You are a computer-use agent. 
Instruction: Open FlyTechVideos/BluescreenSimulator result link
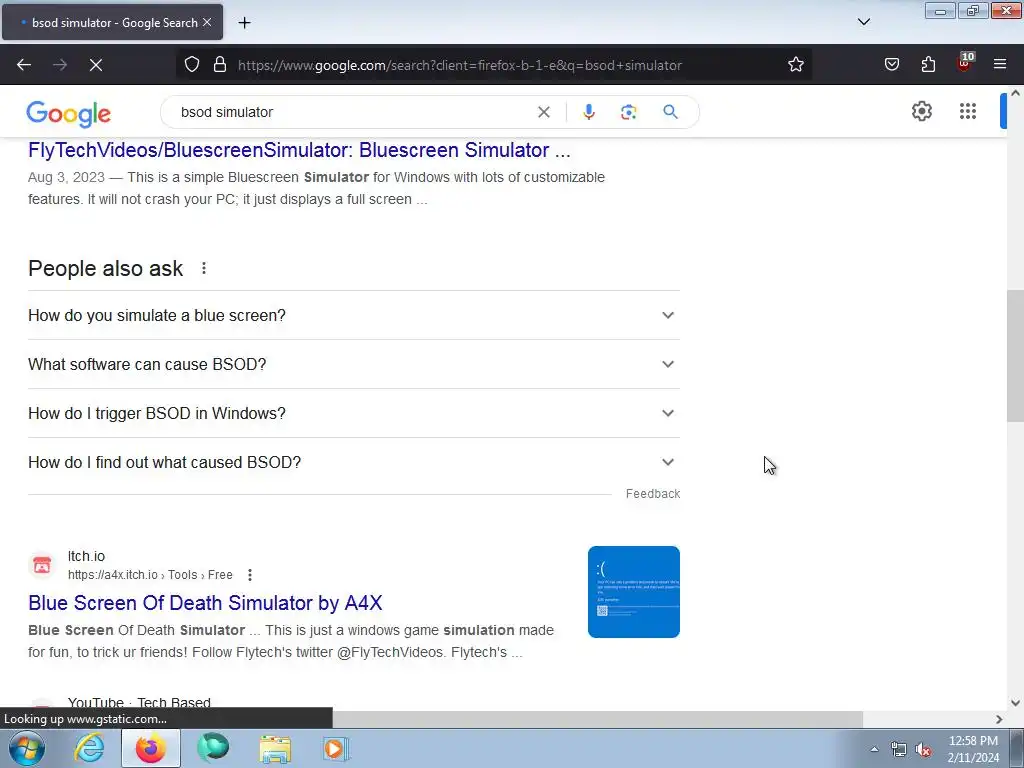pyautogui.click(x=299, y=150)
